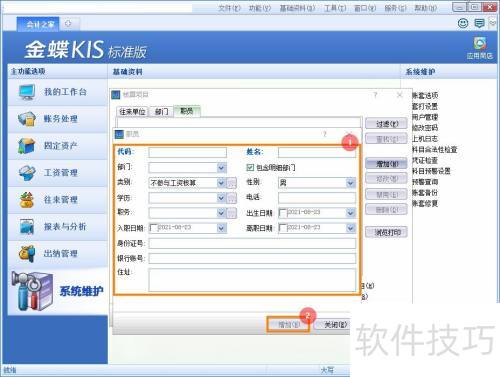The image size is (500, 377).
Task: Click 禁用 button in right button column
Action: (387, 194)
